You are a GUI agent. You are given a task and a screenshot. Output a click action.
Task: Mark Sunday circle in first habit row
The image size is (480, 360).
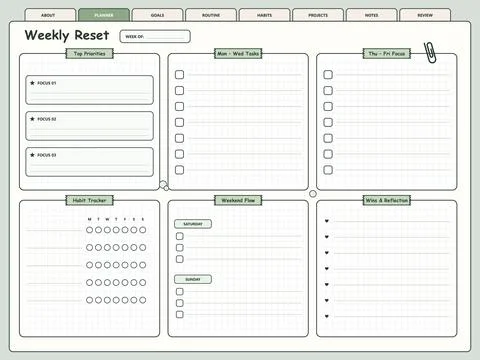click(143, 230)
